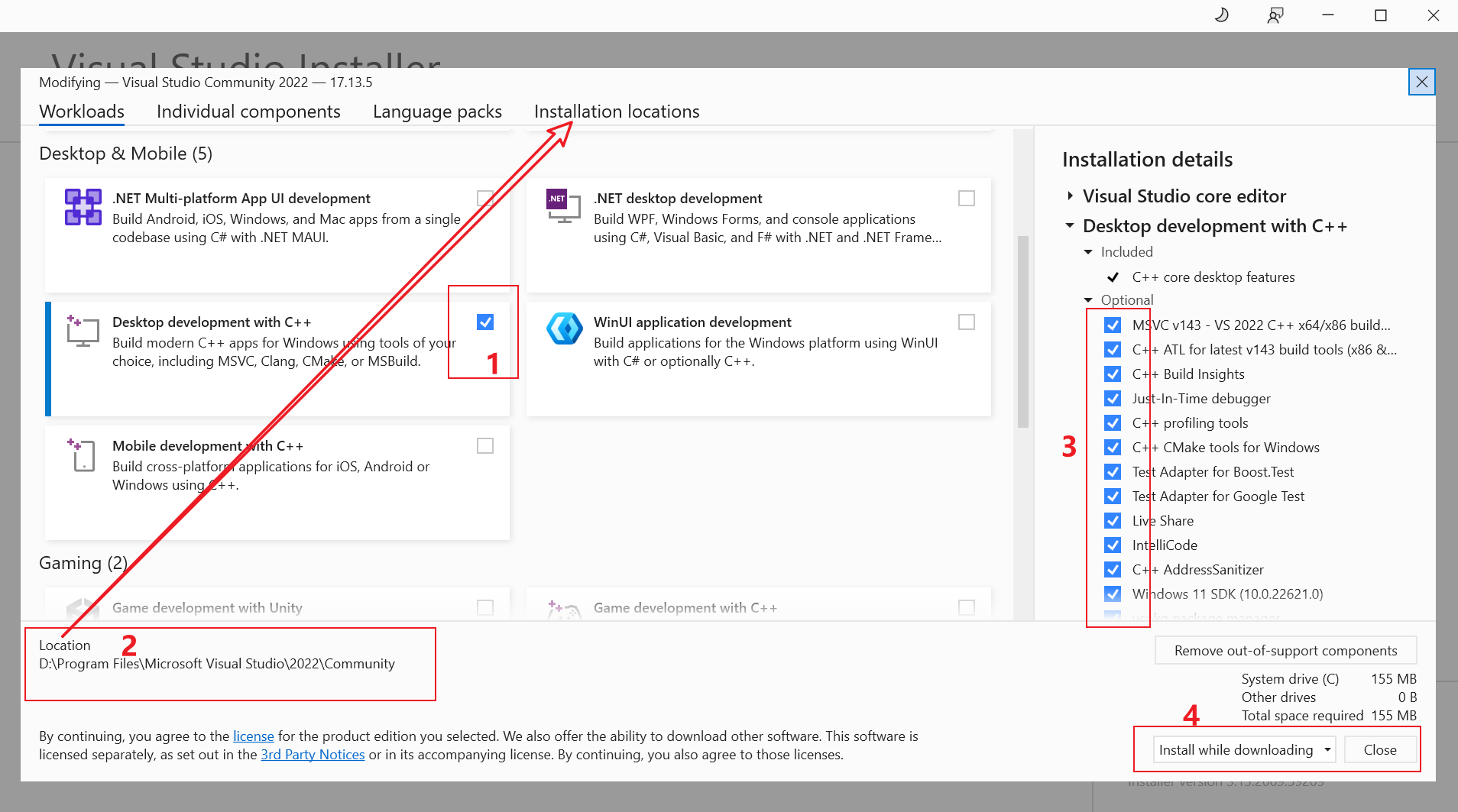
Task: Collapse the Optional components group
Action: click(x=1088, y=300)
